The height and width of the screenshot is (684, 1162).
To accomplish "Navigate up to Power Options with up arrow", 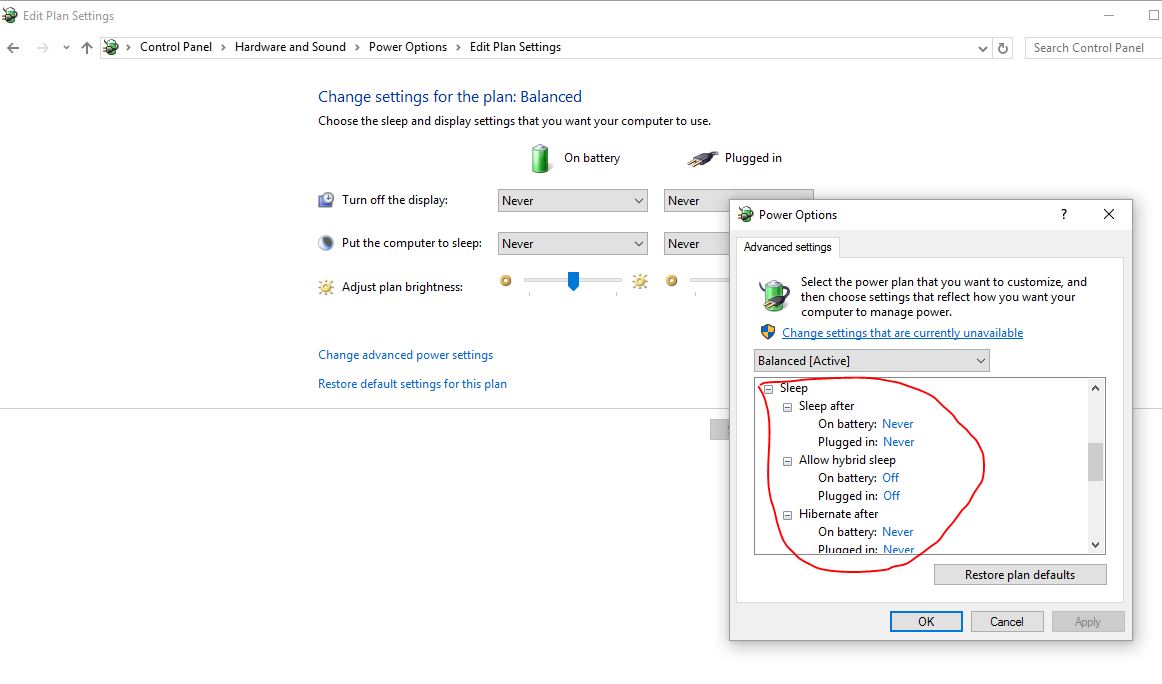I will 86,47.
